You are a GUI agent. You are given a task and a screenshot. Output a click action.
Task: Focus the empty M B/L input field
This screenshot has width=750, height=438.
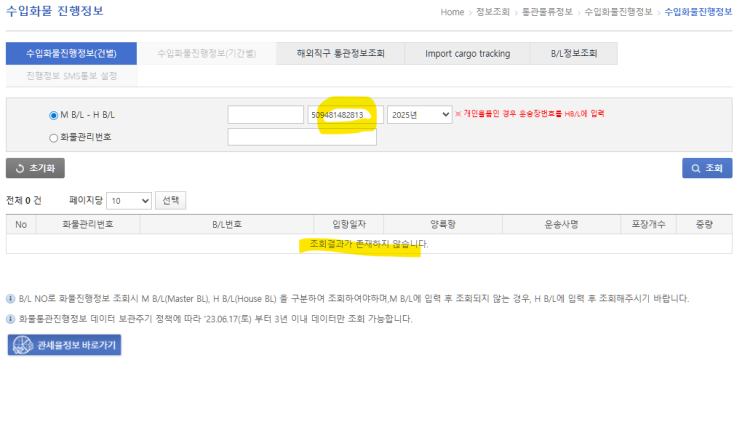265,115
